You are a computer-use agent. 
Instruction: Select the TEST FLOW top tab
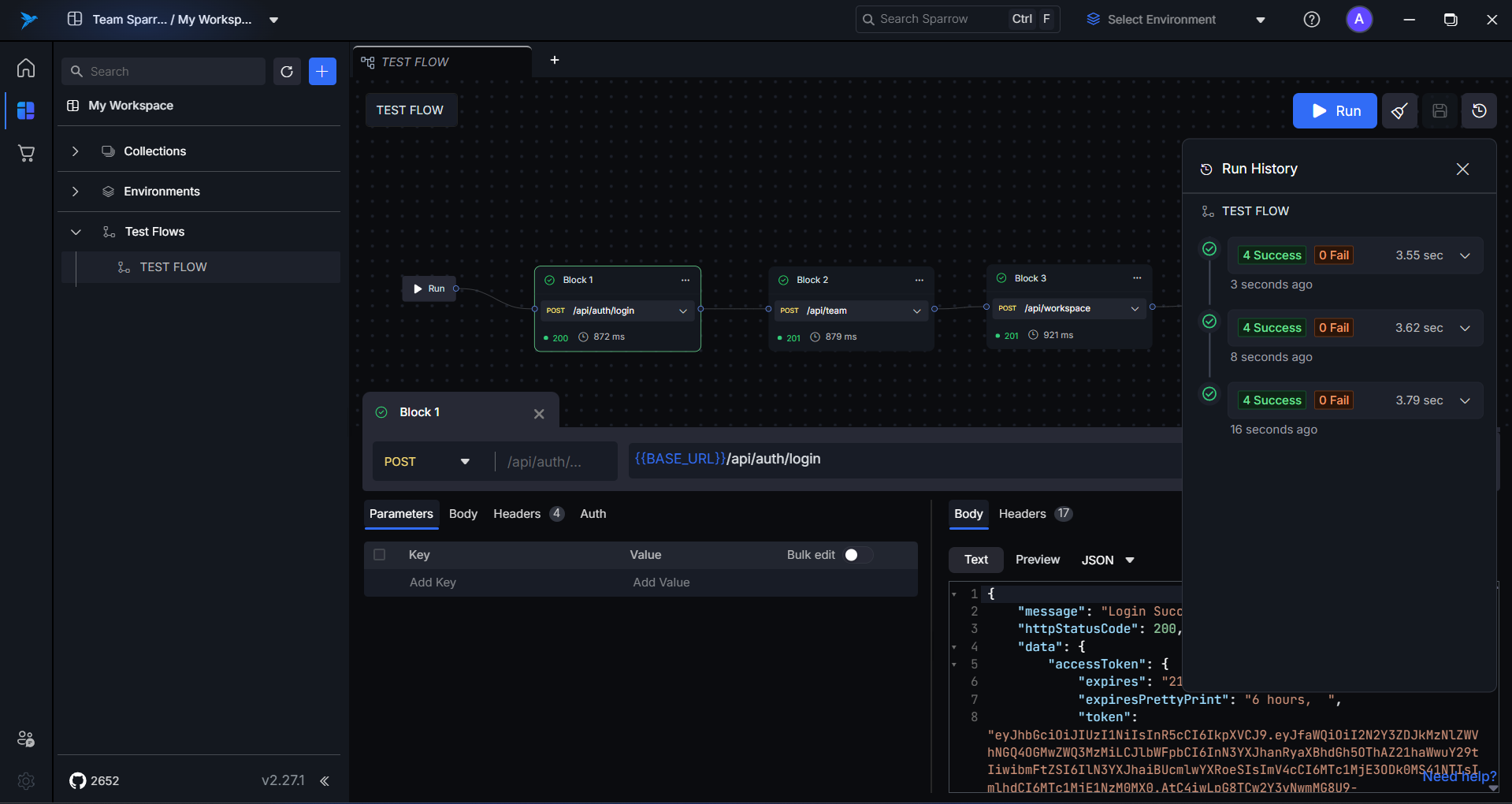tap(443, 62)
